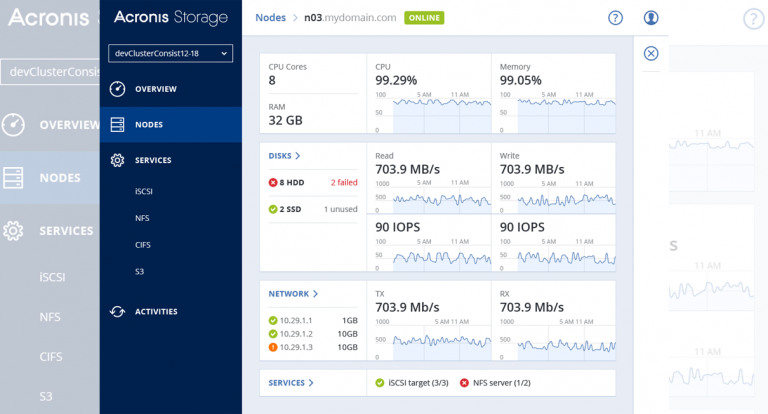Viewport: 768px width, 414px height.
Task: Expand the DISKS section chevron
Action: (x=298, y=156)
